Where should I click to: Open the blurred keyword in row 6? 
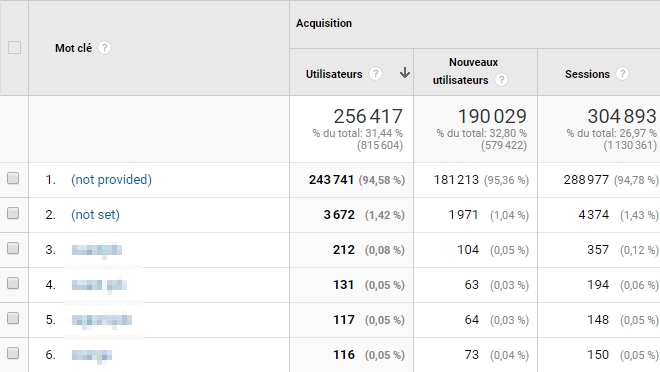[92, 356]
